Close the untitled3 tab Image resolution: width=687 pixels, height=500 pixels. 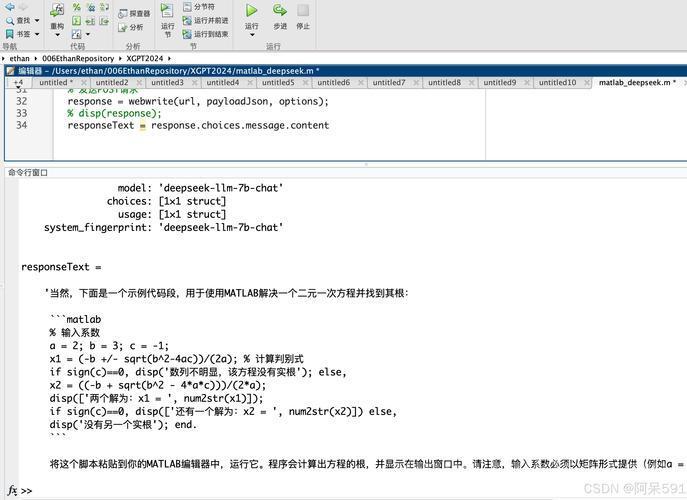click(195, 82)
